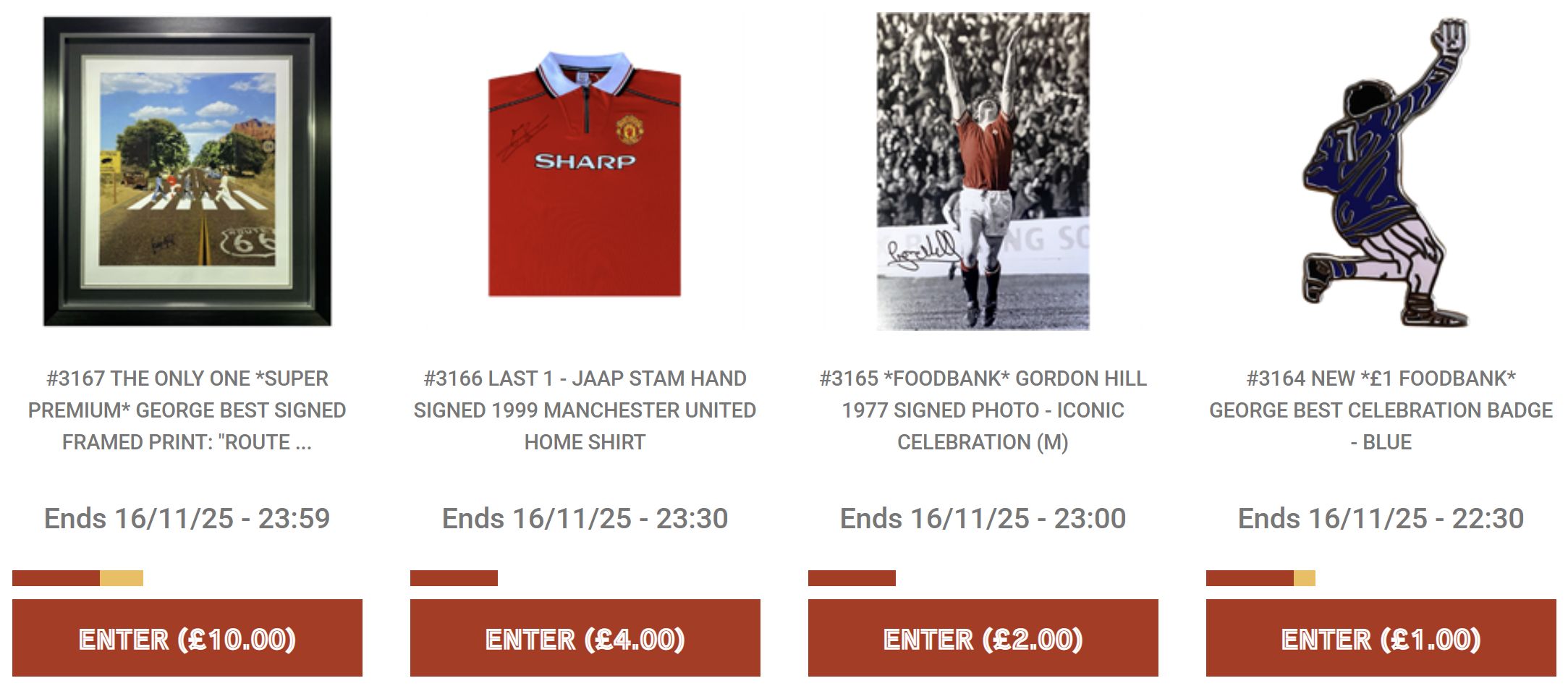Image resolution: width=1568 pixels, height=686 pixels.
Task: Open the #3167 George Best signed framed print title
Action: tap(187, 410)
